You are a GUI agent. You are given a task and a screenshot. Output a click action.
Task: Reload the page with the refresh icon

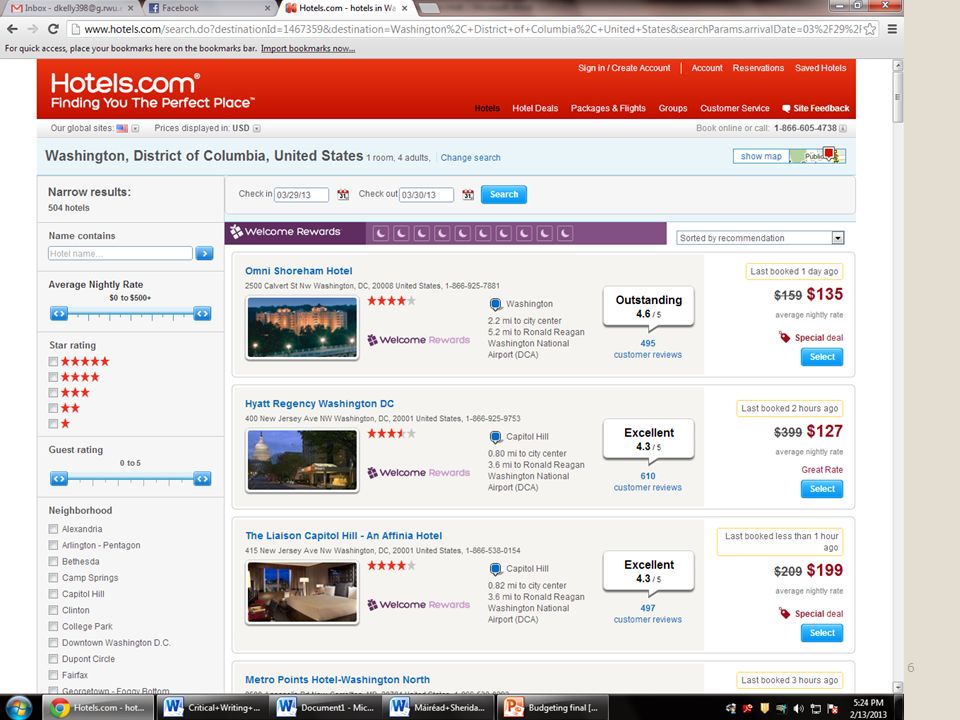pyautogui.click(x=53, y=29)
